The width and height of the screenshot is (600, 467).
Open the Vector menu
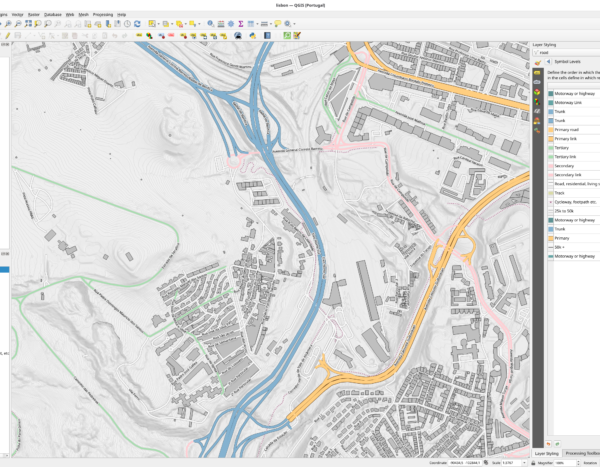[x=18, y=15]
